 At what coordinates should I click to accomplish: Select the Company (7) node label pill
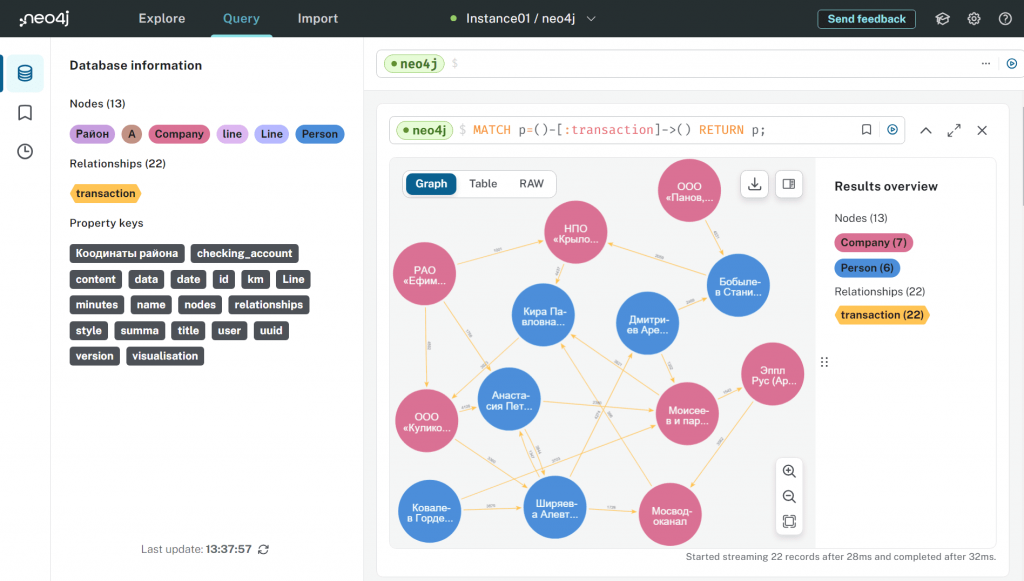pos(873,242)
